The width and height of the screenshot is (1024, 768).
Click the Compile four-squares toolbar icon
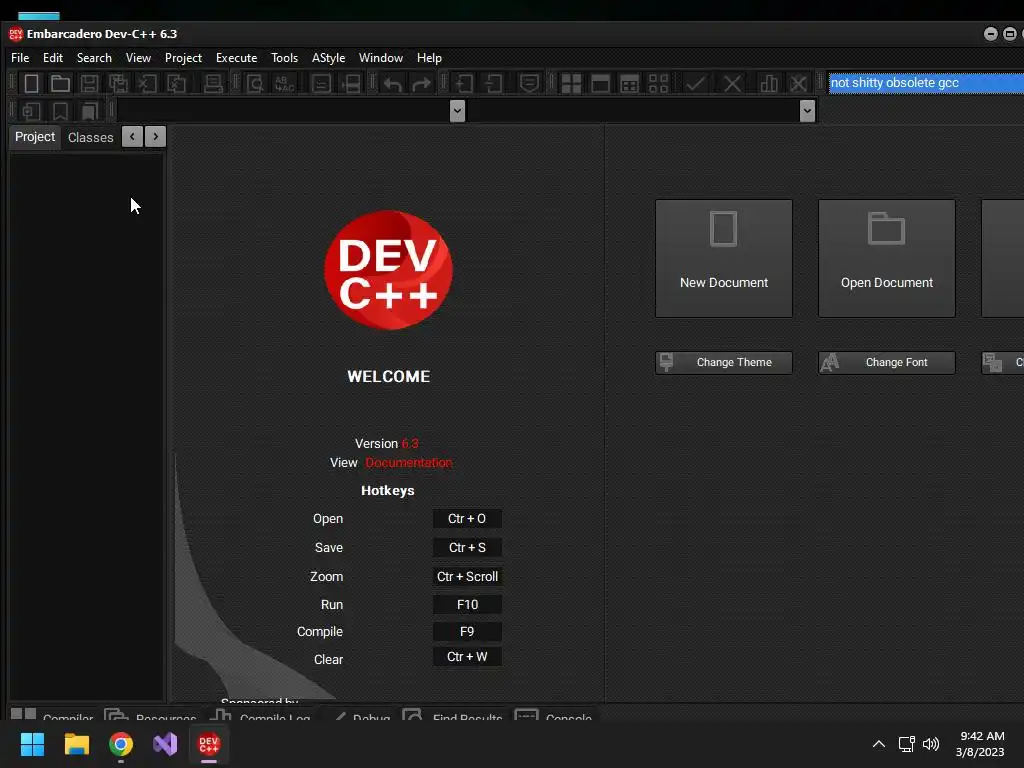pos(571,84)
